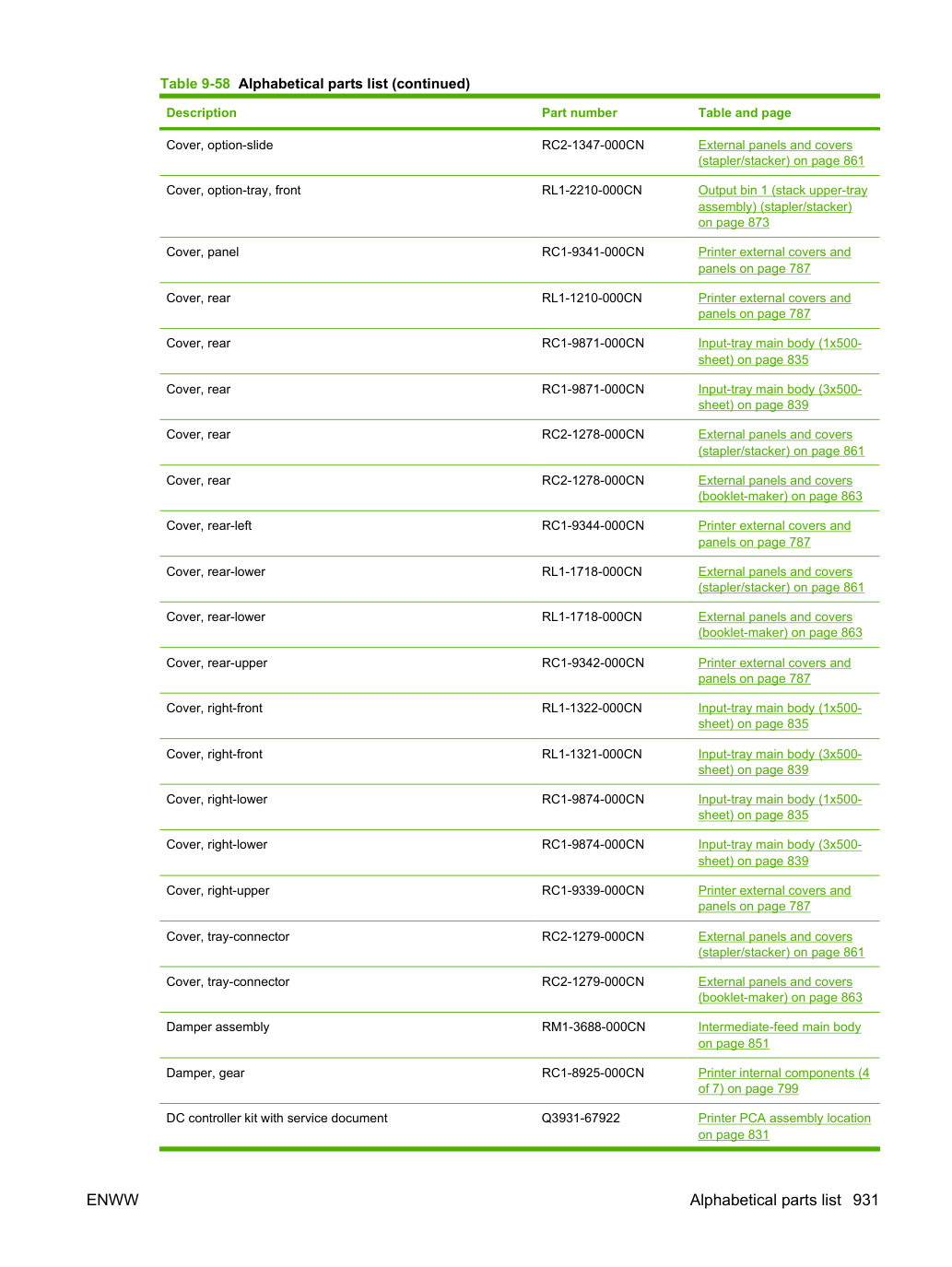Open stapler/stacker link for Cover, rear-lower
This screenshot has width=952, height=1267.
pos(781,580)
